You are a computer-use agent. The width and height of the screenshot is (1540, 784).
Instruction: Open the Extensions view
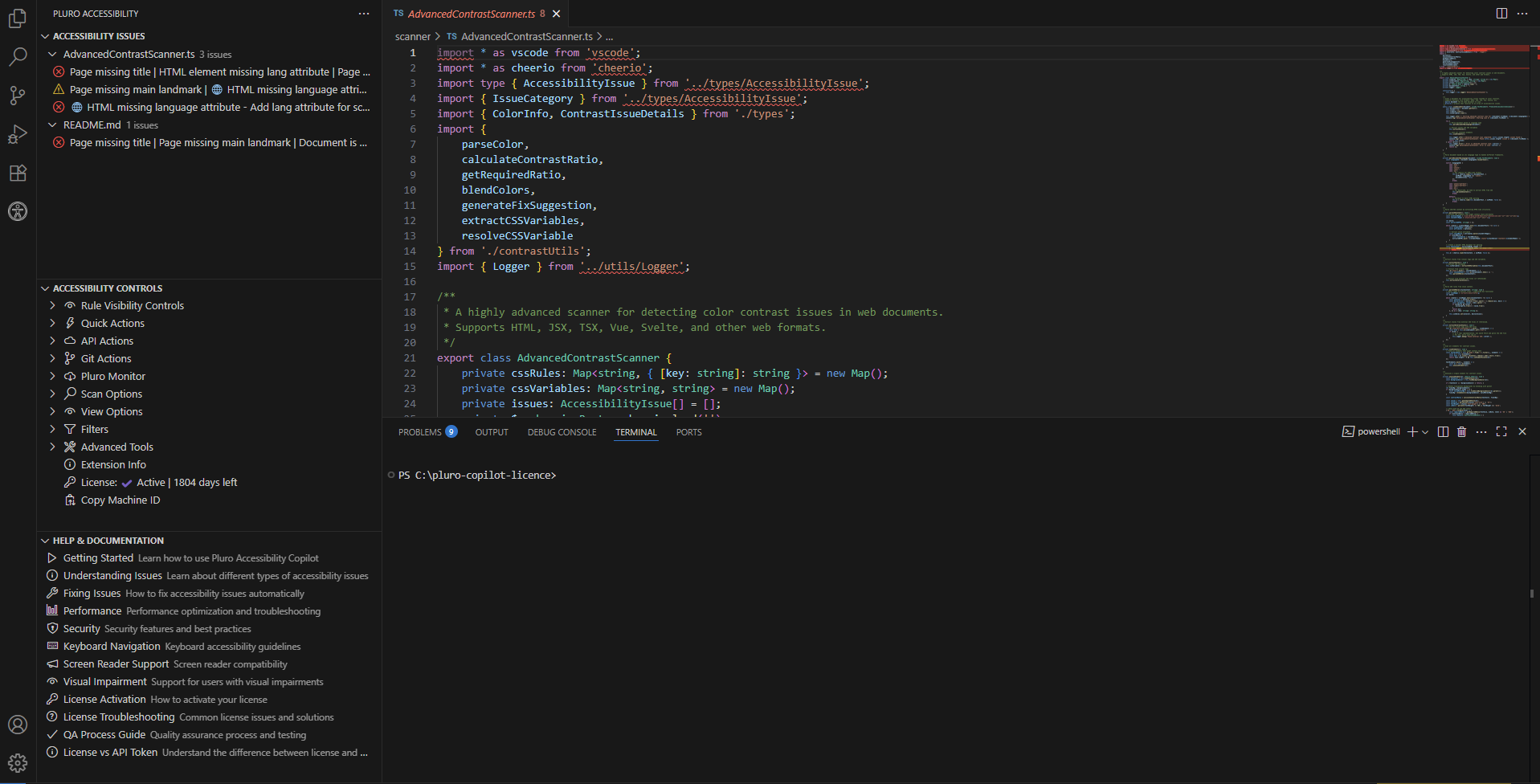[x=18, y=173]
